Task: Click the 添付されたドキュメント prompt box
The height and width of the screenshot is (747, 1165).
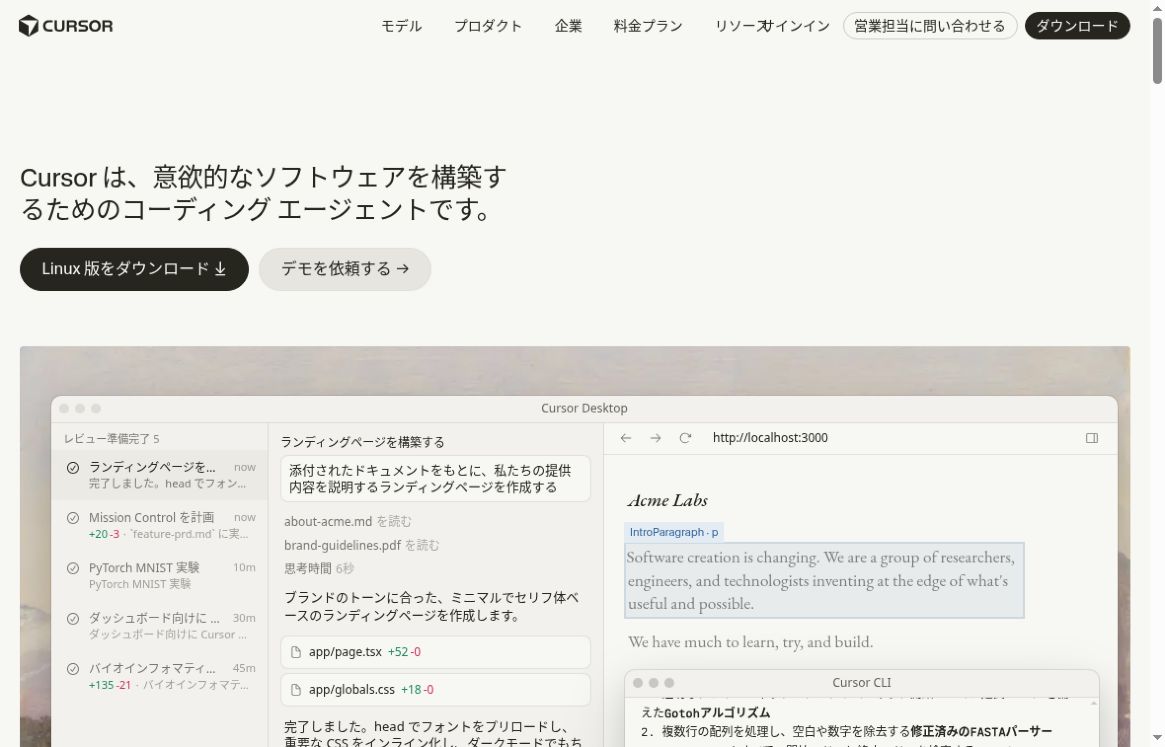Action: (435, 479)
